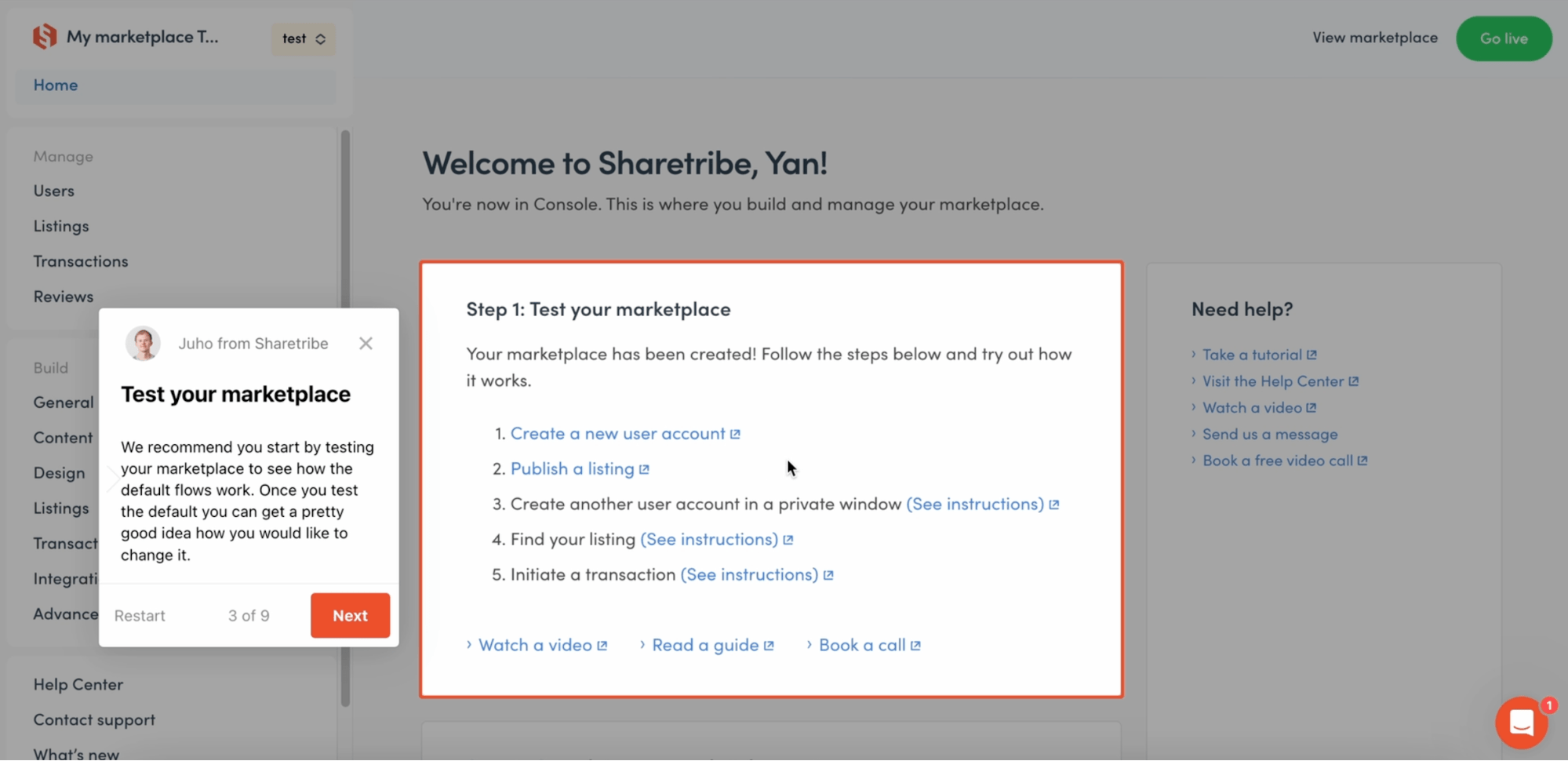The image size is (1568, 761).
Task: Click Restart in the tour popup
Action: coord(140,616)
